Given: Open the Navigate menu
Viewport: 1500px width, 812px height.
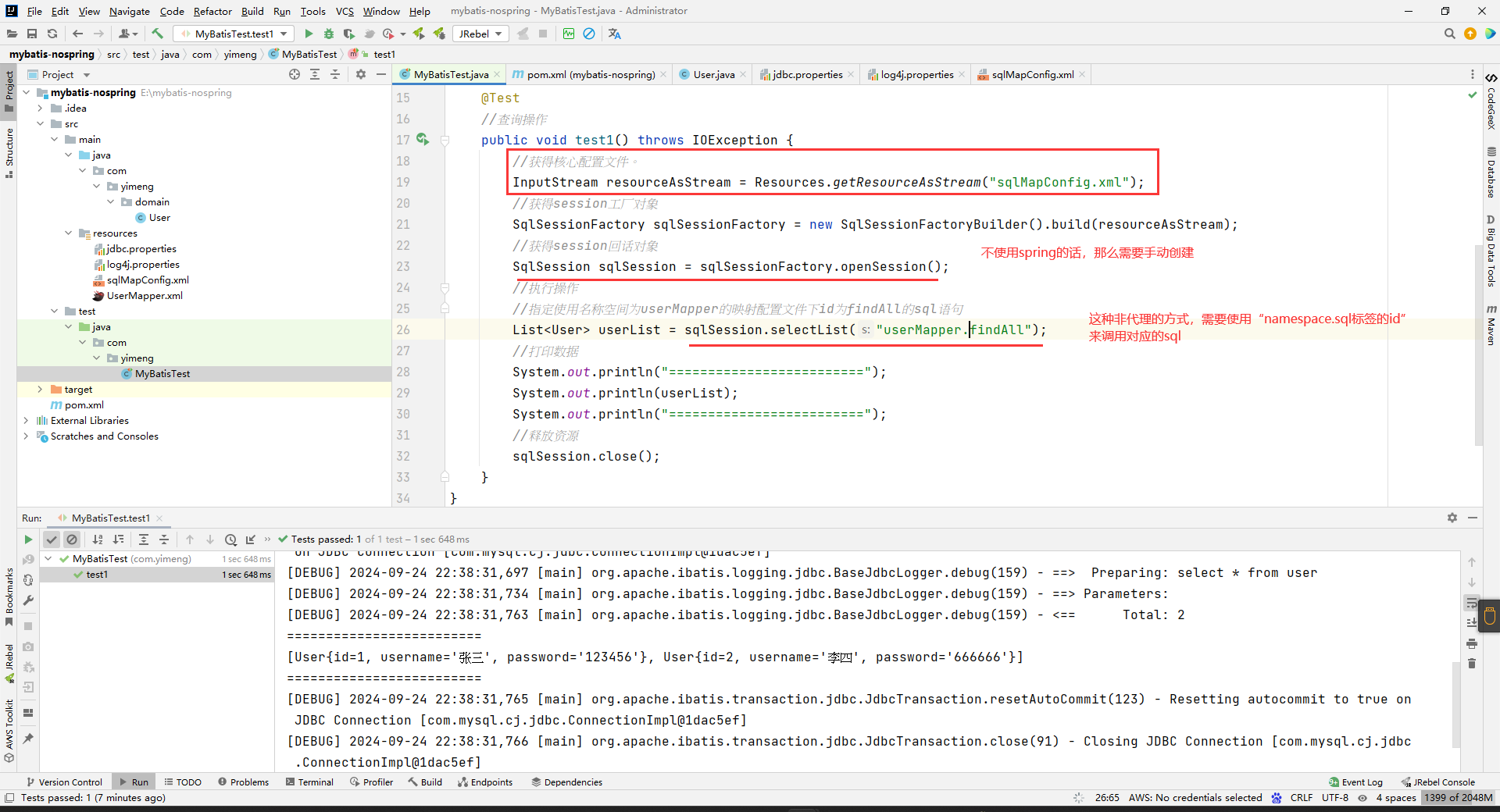Looking at the screenshot, I should [x=130, y=11].
